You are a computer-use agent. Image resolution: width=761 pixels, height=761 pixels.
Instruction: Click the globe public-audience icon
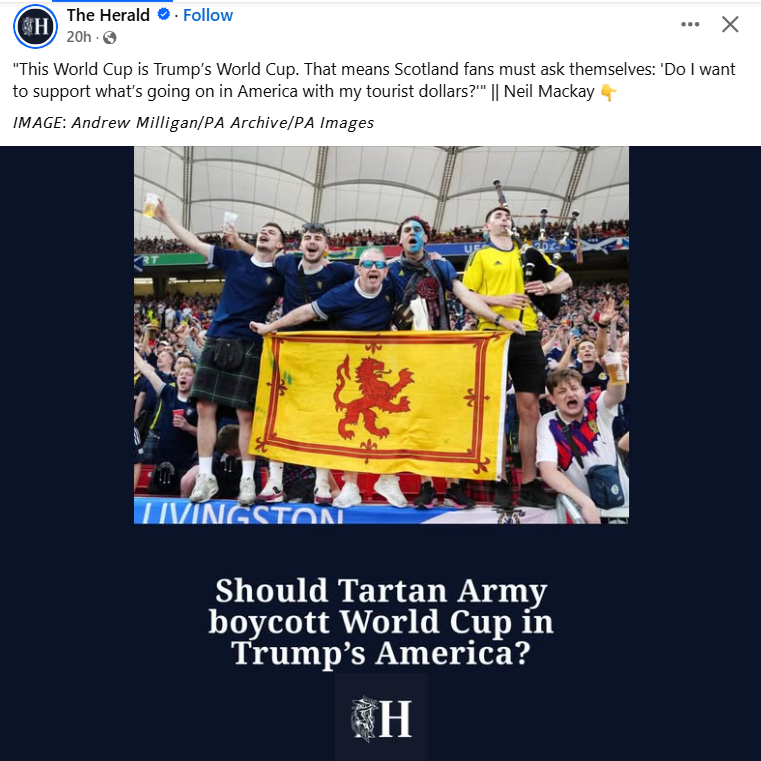(110, 37)
